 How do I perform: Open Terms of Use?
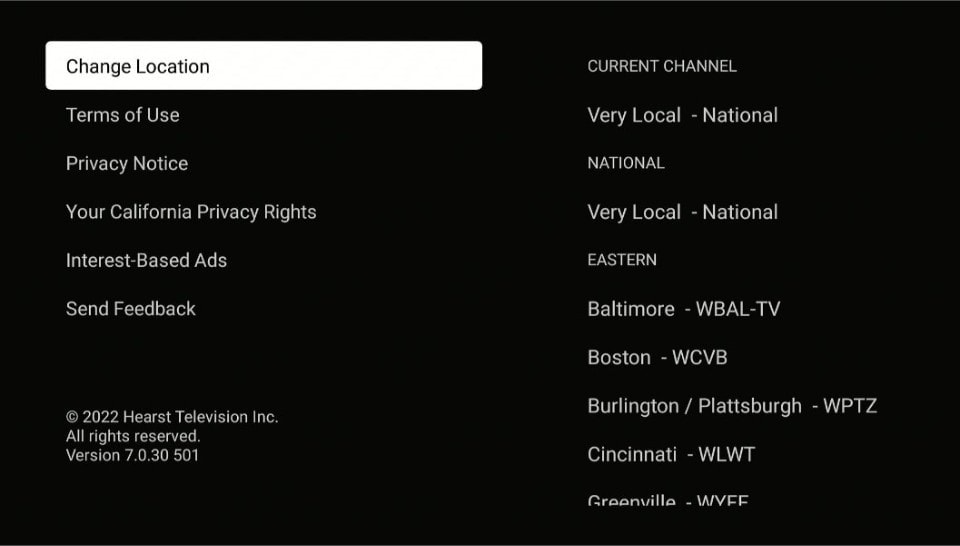click(x=122, y=115)
